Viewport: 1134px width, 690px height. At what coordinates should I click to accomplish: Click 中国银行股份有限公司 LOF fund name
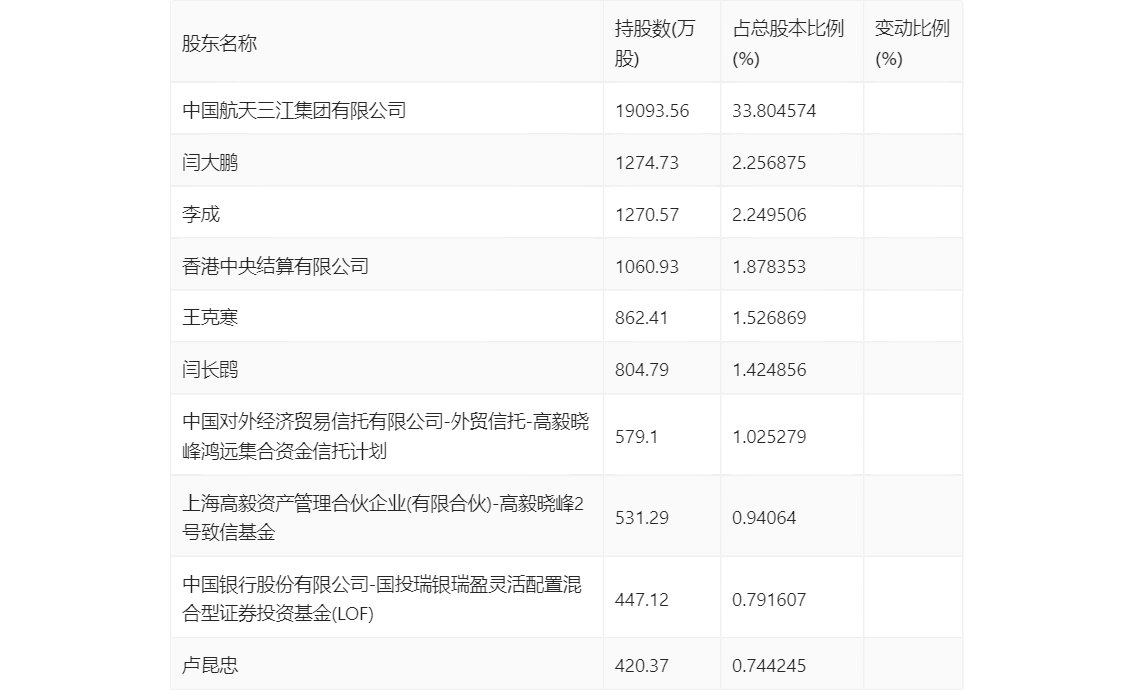pyautogui.click(x=382, y=599)
